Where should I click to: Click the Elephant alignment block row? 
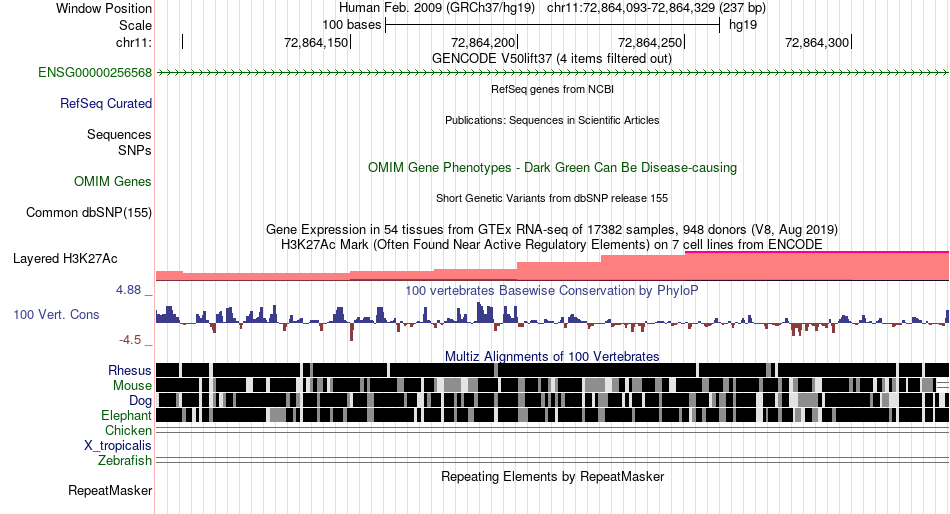[553, 415]
